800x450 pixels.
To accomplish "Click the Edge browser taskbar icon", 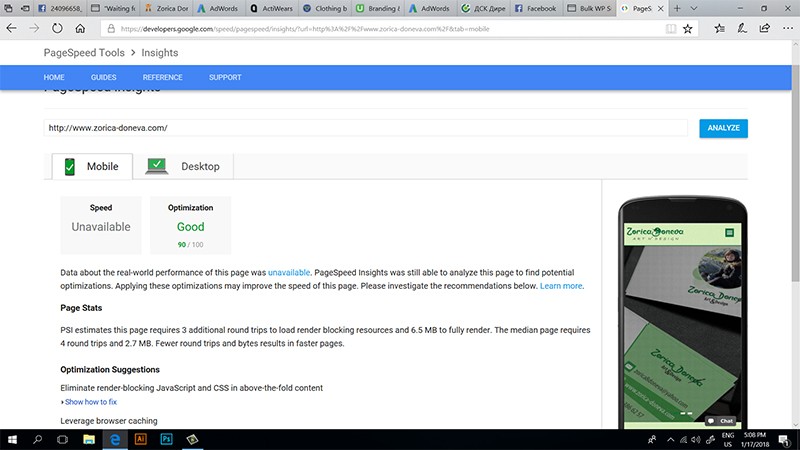I will click(115, 439).
